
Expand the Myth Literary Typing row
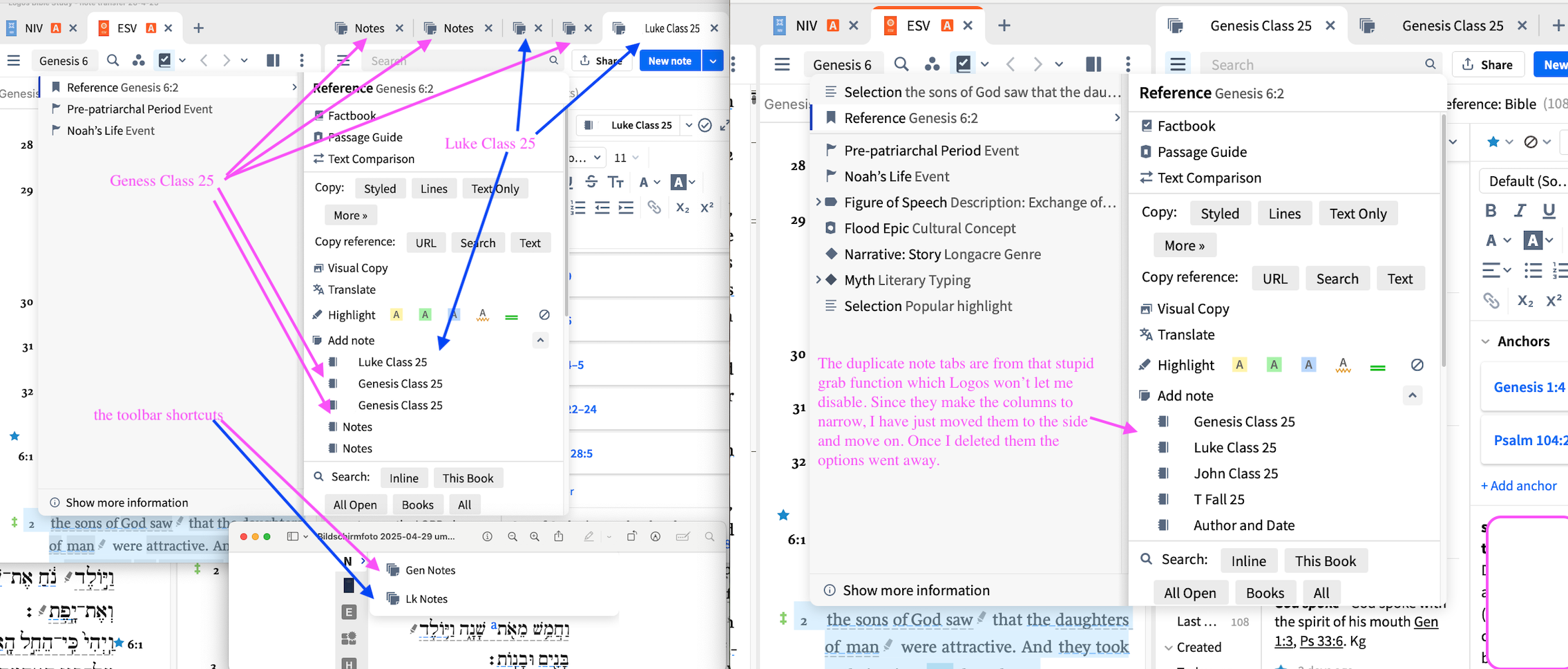(819, 280)
